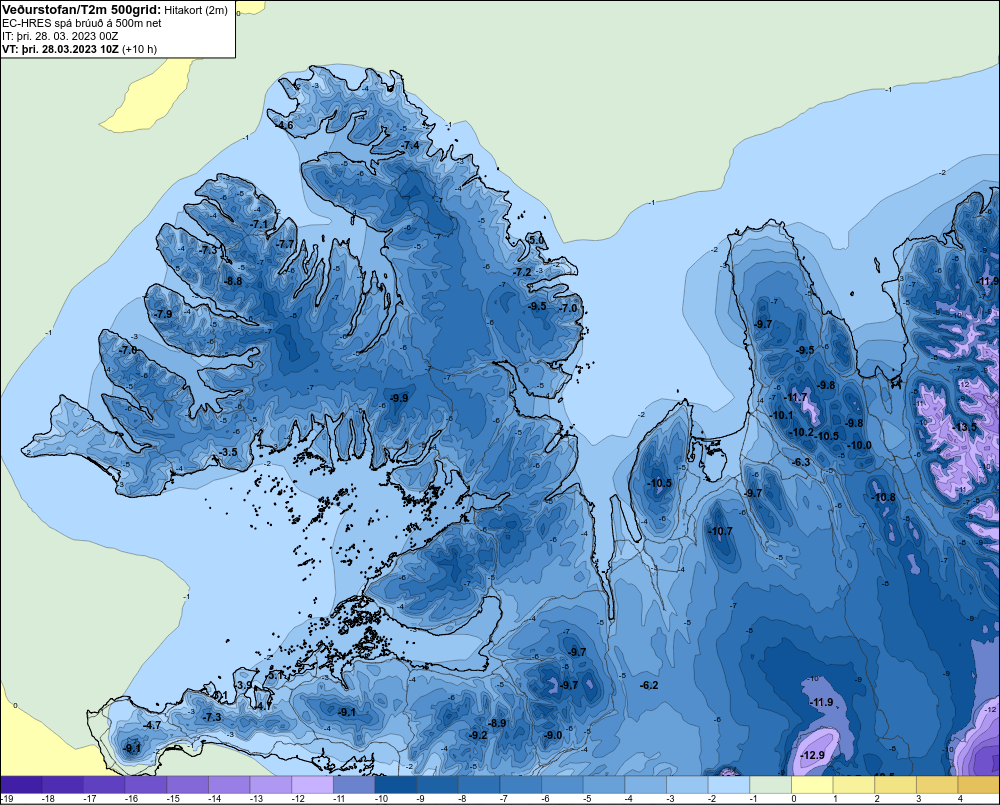Click the '-8' legend scale label
The image size is (1000, 805).
464,799
